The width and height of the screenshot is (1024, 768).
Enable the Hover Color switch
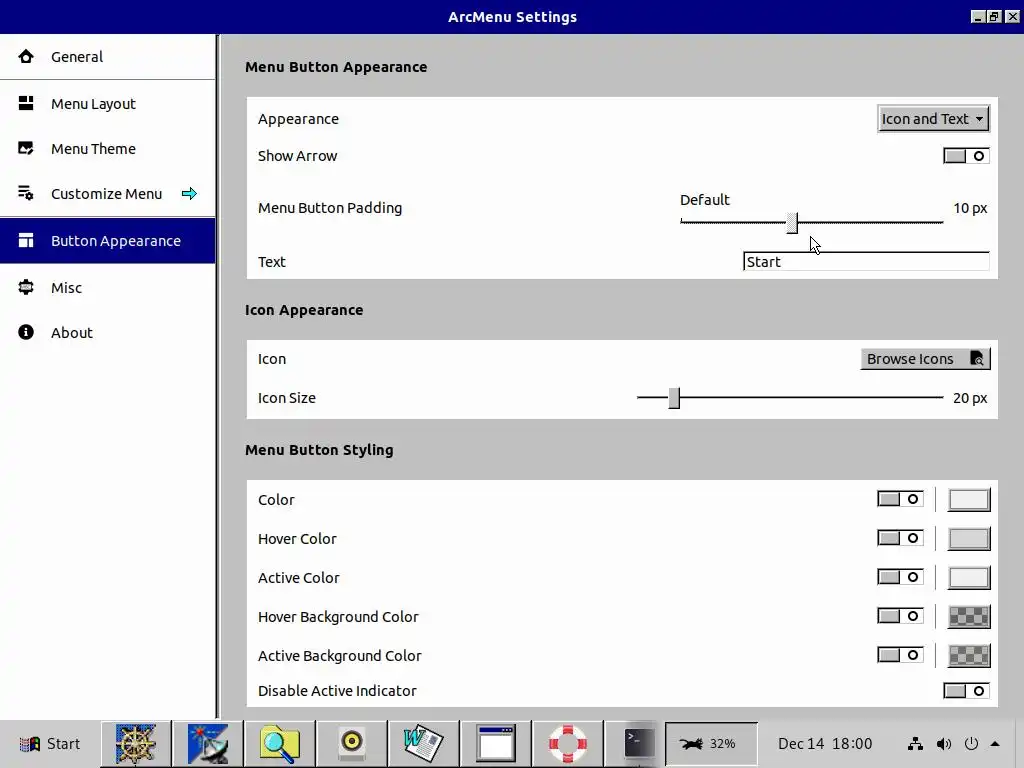click(901, 538)
